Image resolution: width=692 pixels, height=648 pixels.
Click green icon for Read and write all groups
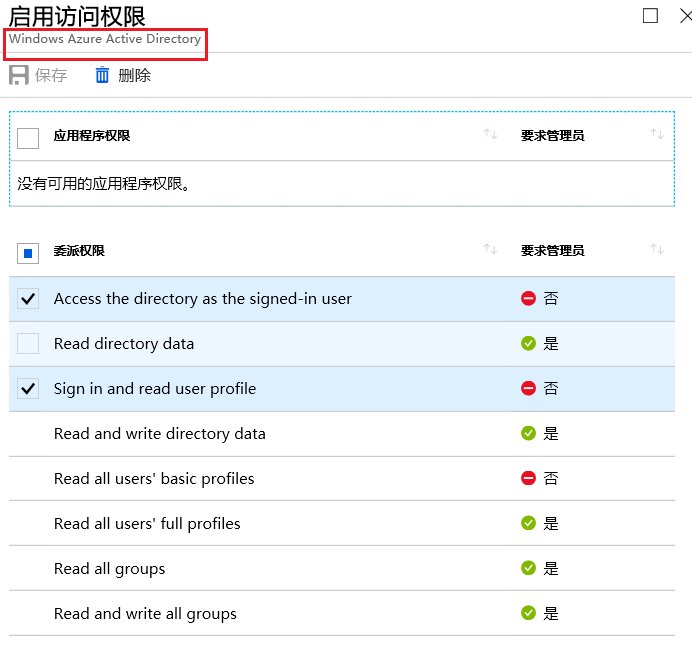(528, 614)
